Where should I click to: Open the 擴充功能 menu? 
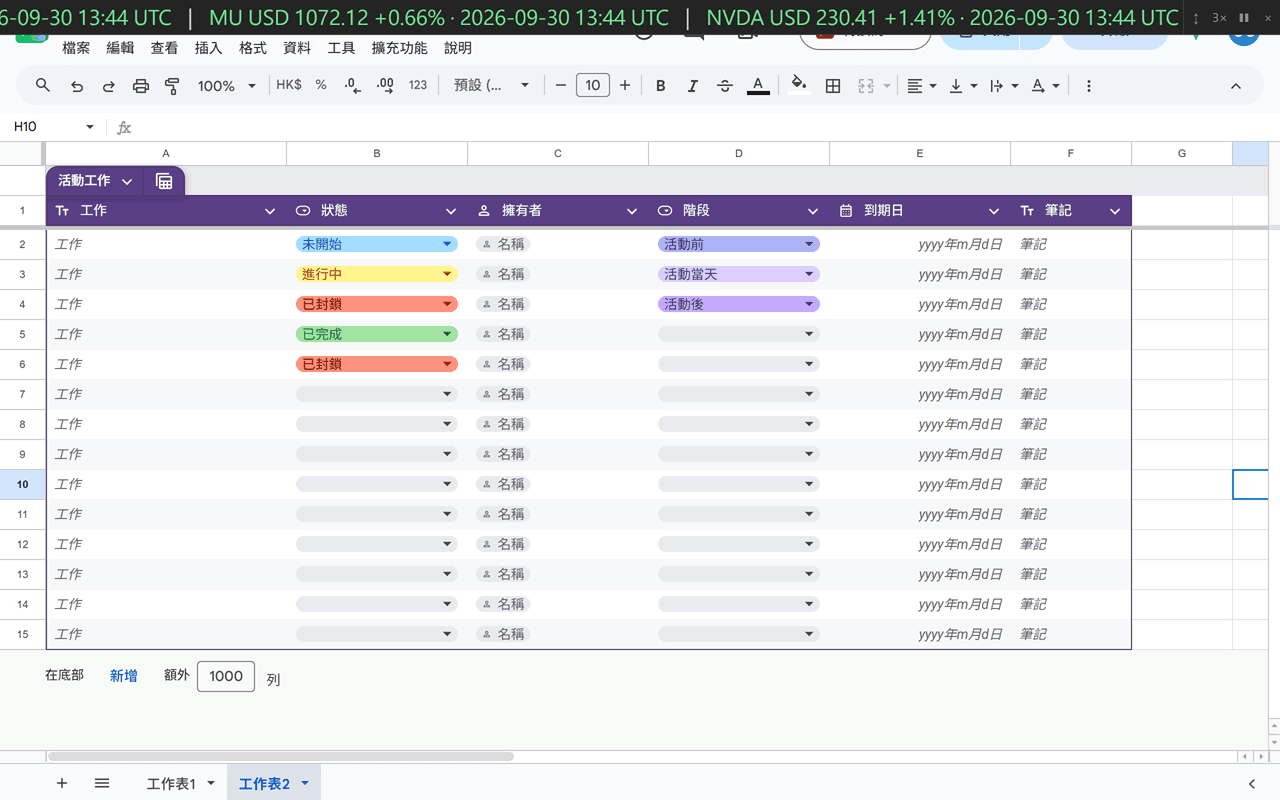[x=399, y=48]
